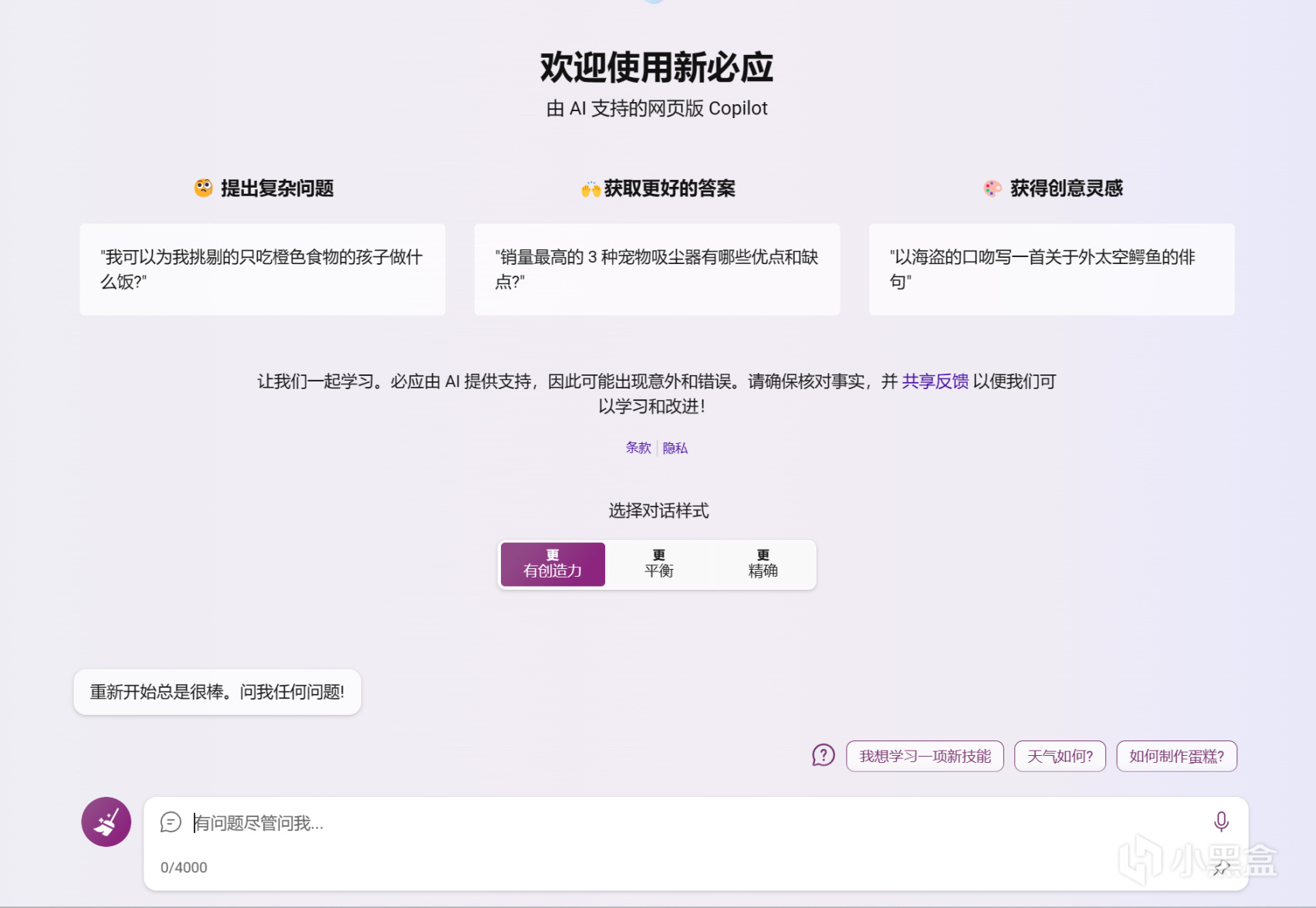
Task: Click the 如何制作蛋糕? suggestion chip
Action: click(1176, 756)
